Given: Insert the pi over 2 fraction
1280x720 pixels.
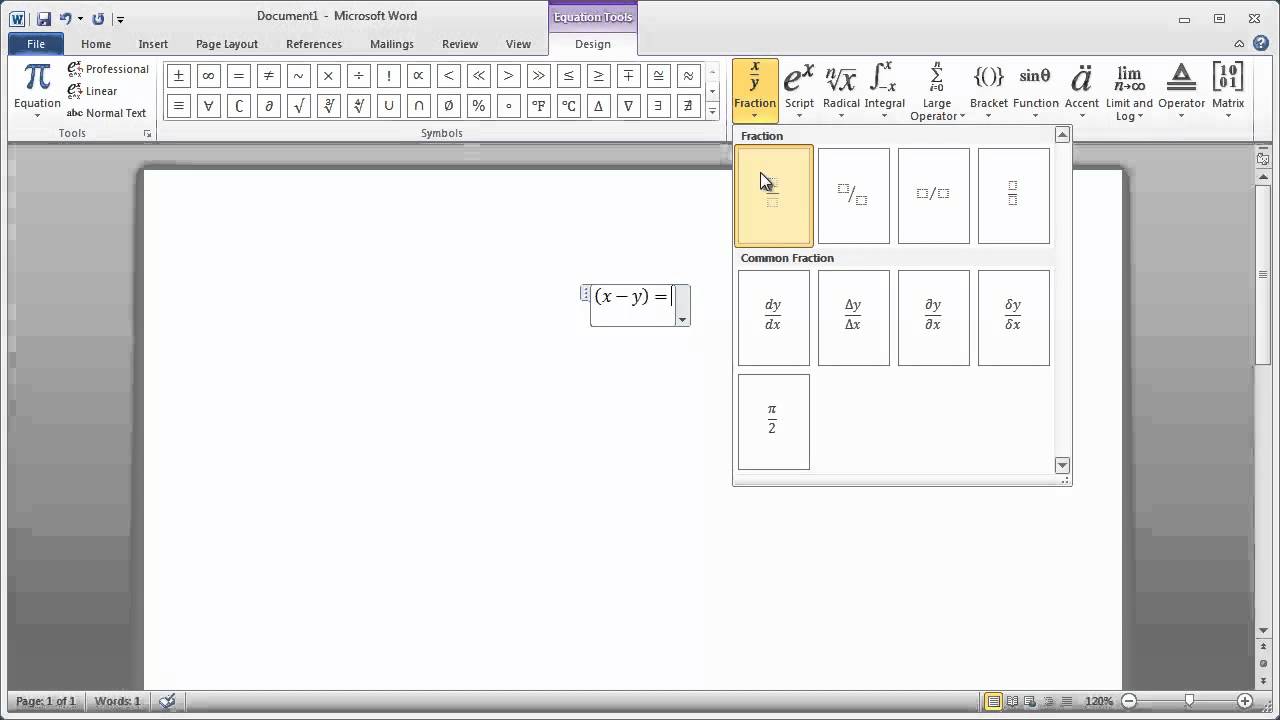Looking at the screenshot, I should (x=774, y=422).
